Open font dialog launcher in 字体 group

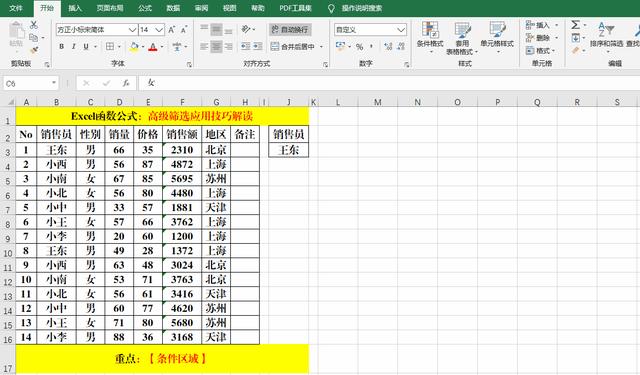189,64
